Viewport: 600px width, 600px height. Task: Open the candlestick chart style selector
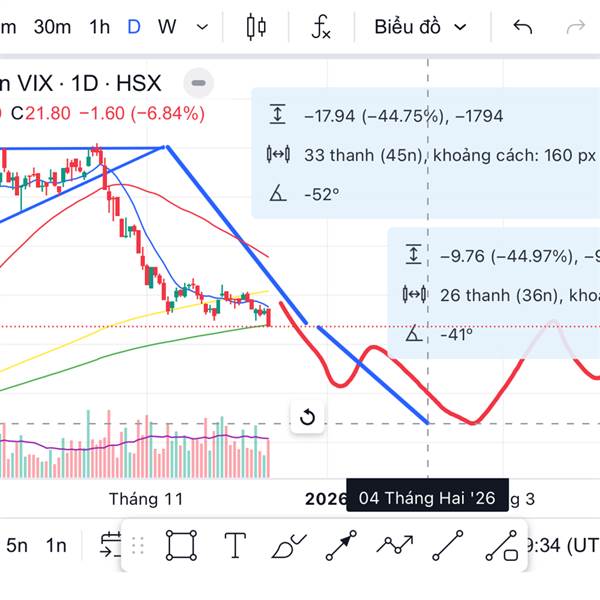click(257, 27)
